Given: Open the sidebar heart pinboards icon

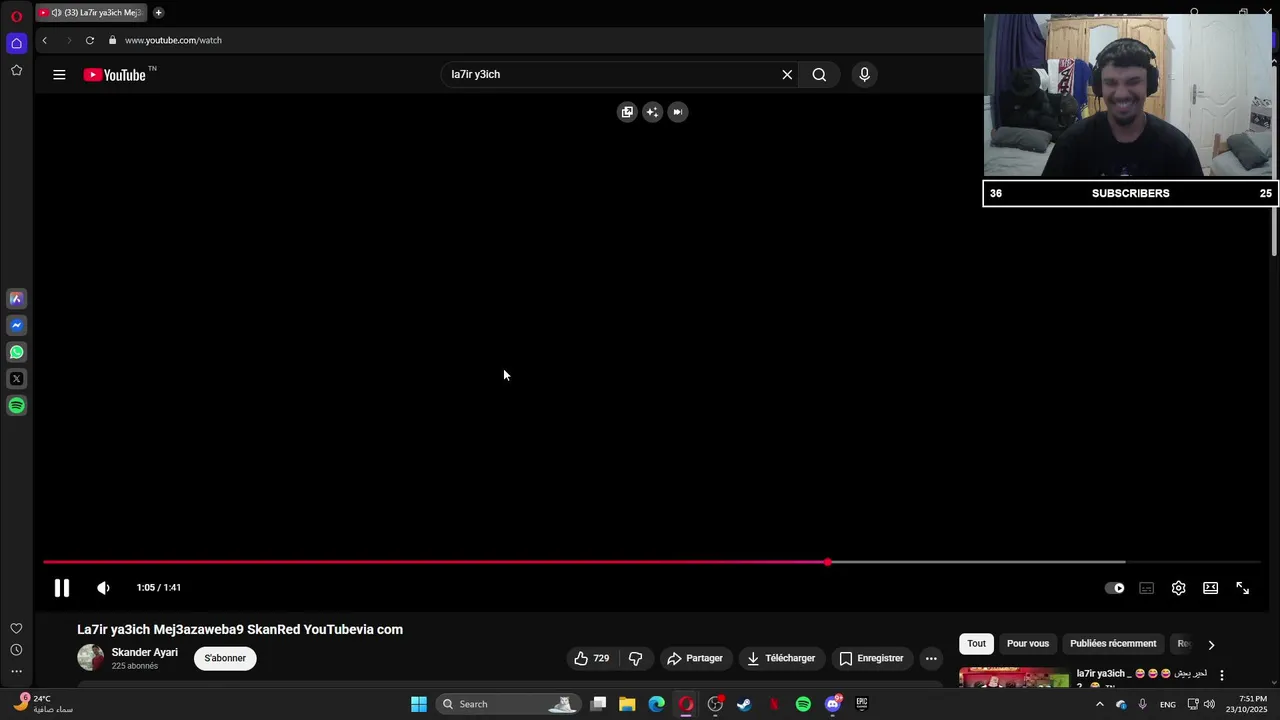Looking at the screenshot, I should (x=16, y=628).
